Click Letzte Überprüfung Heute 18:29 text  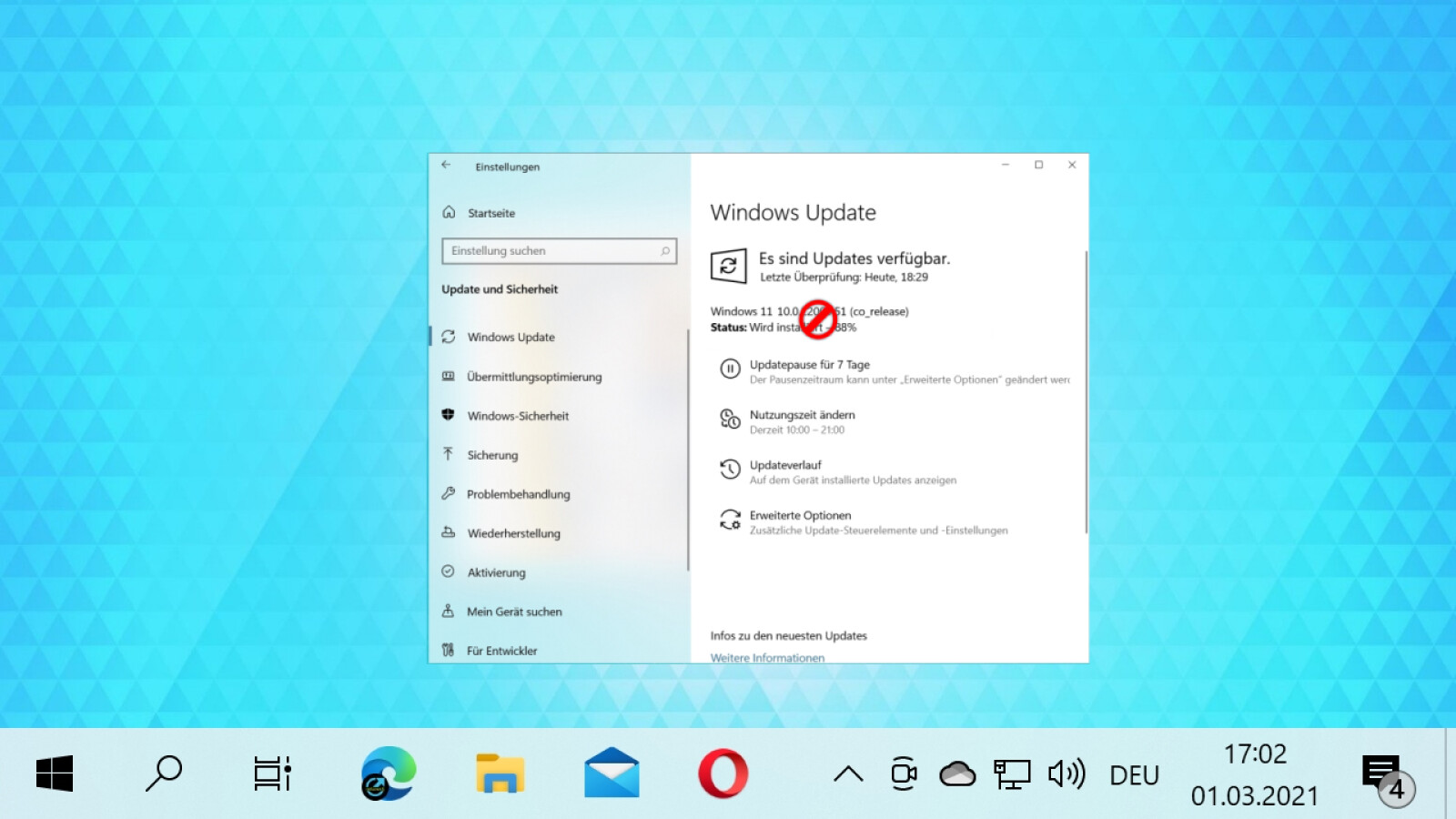(x=844, y=278)
